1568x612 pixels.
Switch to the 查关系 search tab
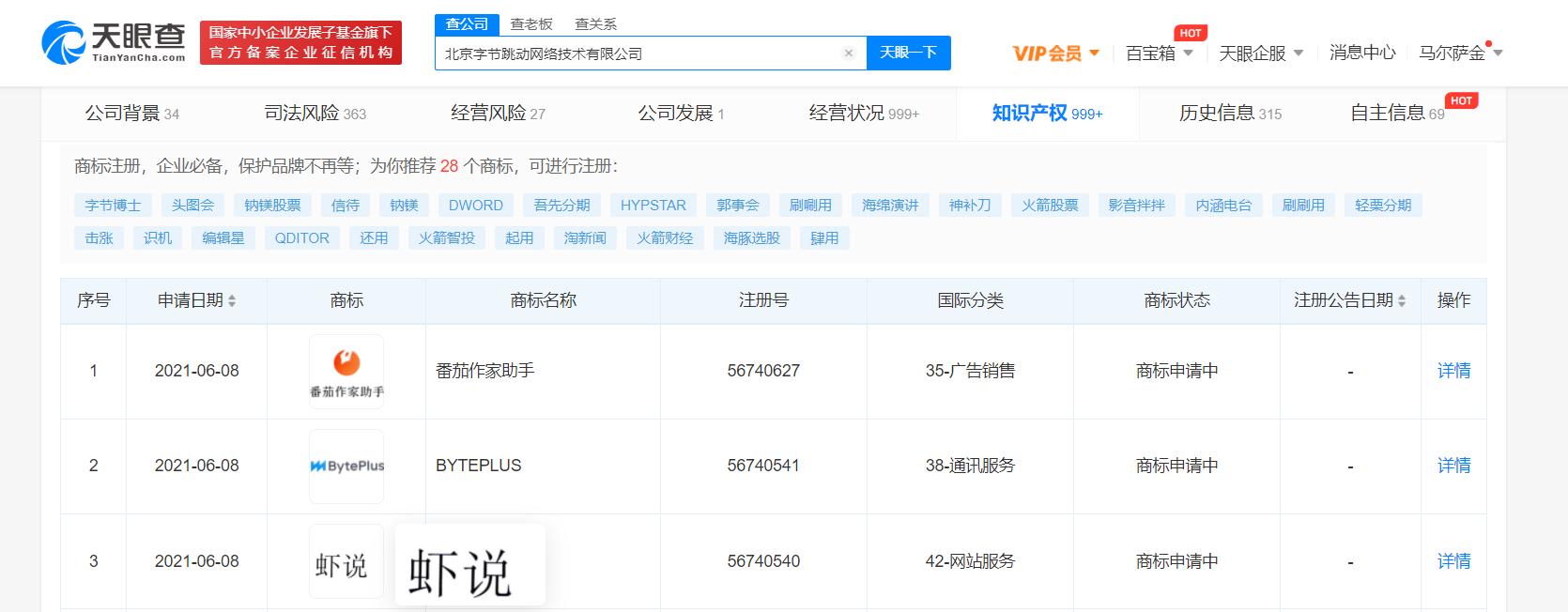point(596,24)
